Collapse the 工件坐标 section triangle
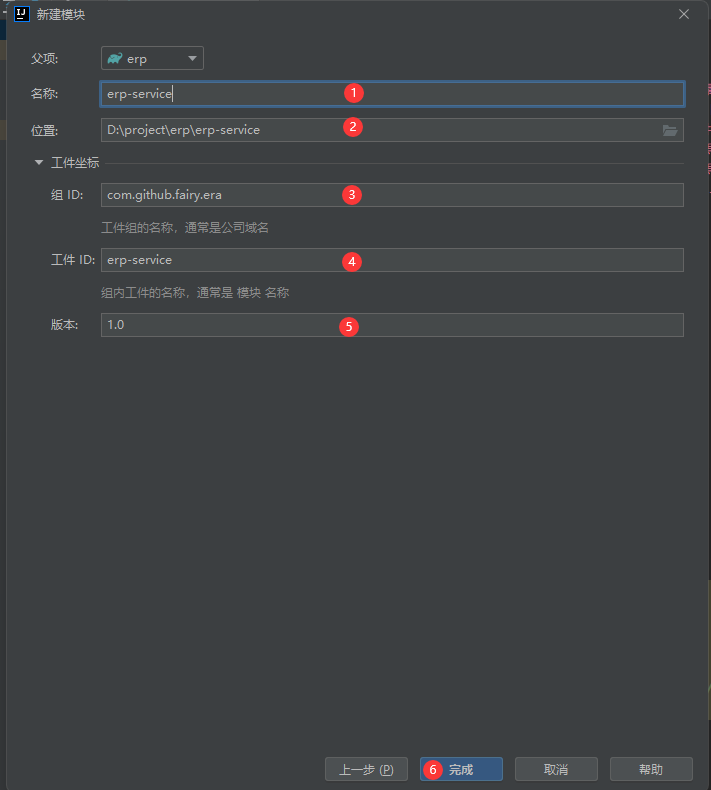Viewport: 711px width, 790px height. [x=39, y=162]
